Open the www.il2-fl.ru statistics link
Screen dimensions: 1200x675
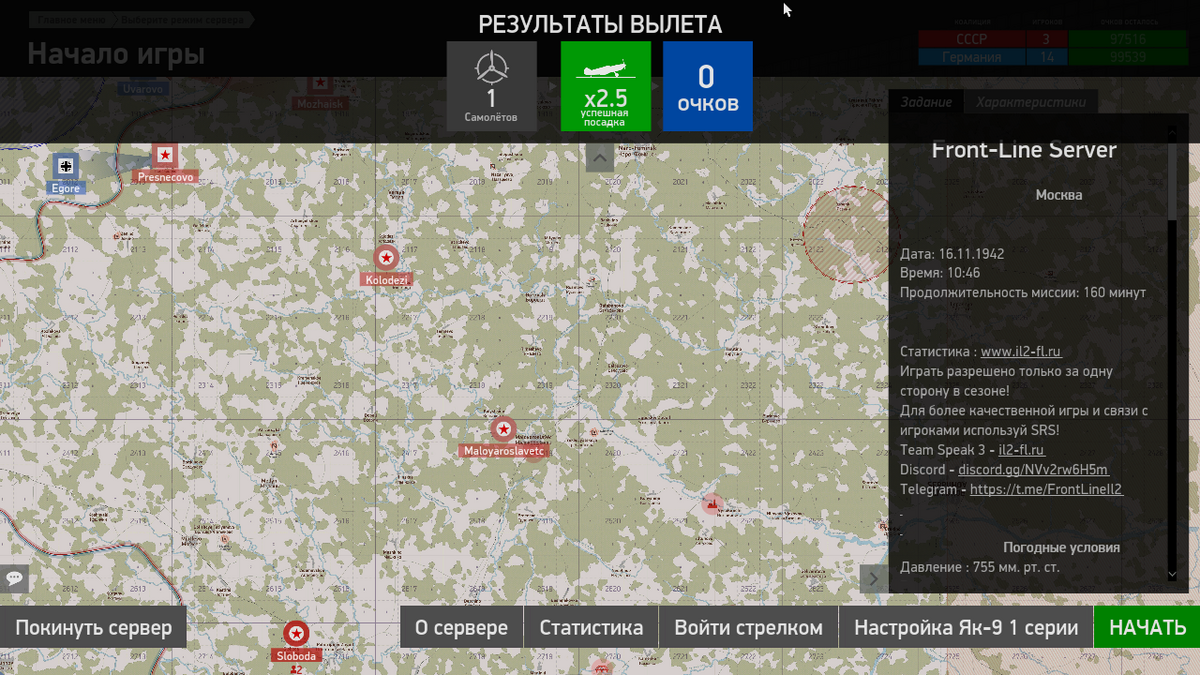pyautogui.click(x=1021, y=352)
